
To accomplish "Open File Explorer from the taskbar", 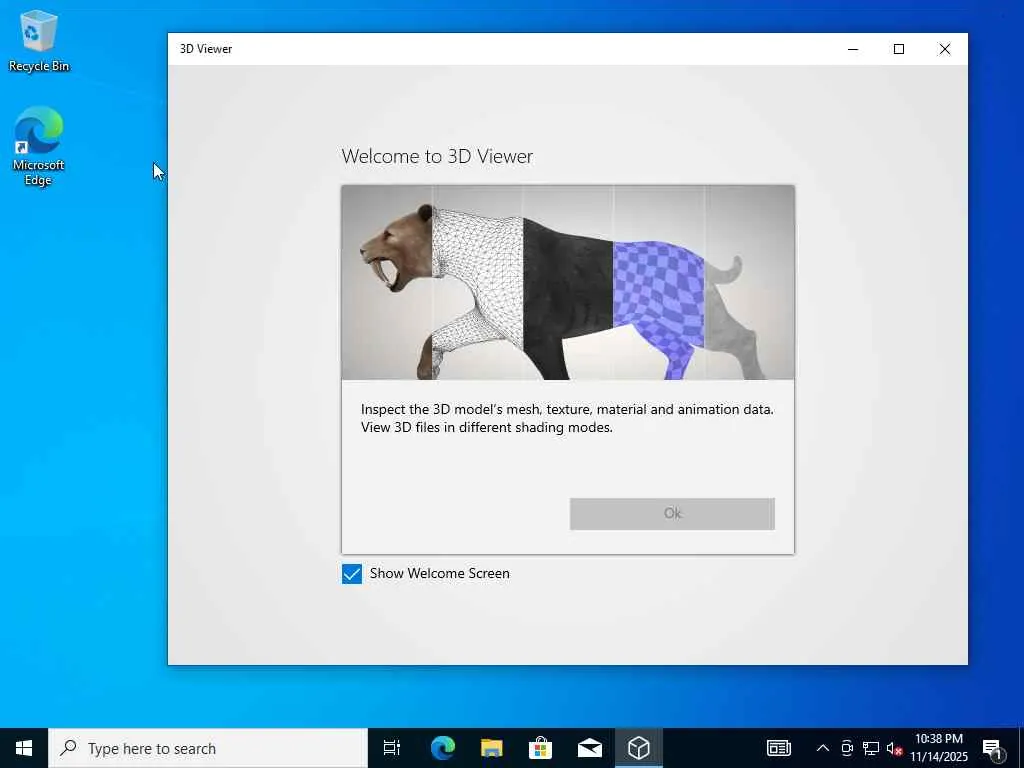I will 491,748.
